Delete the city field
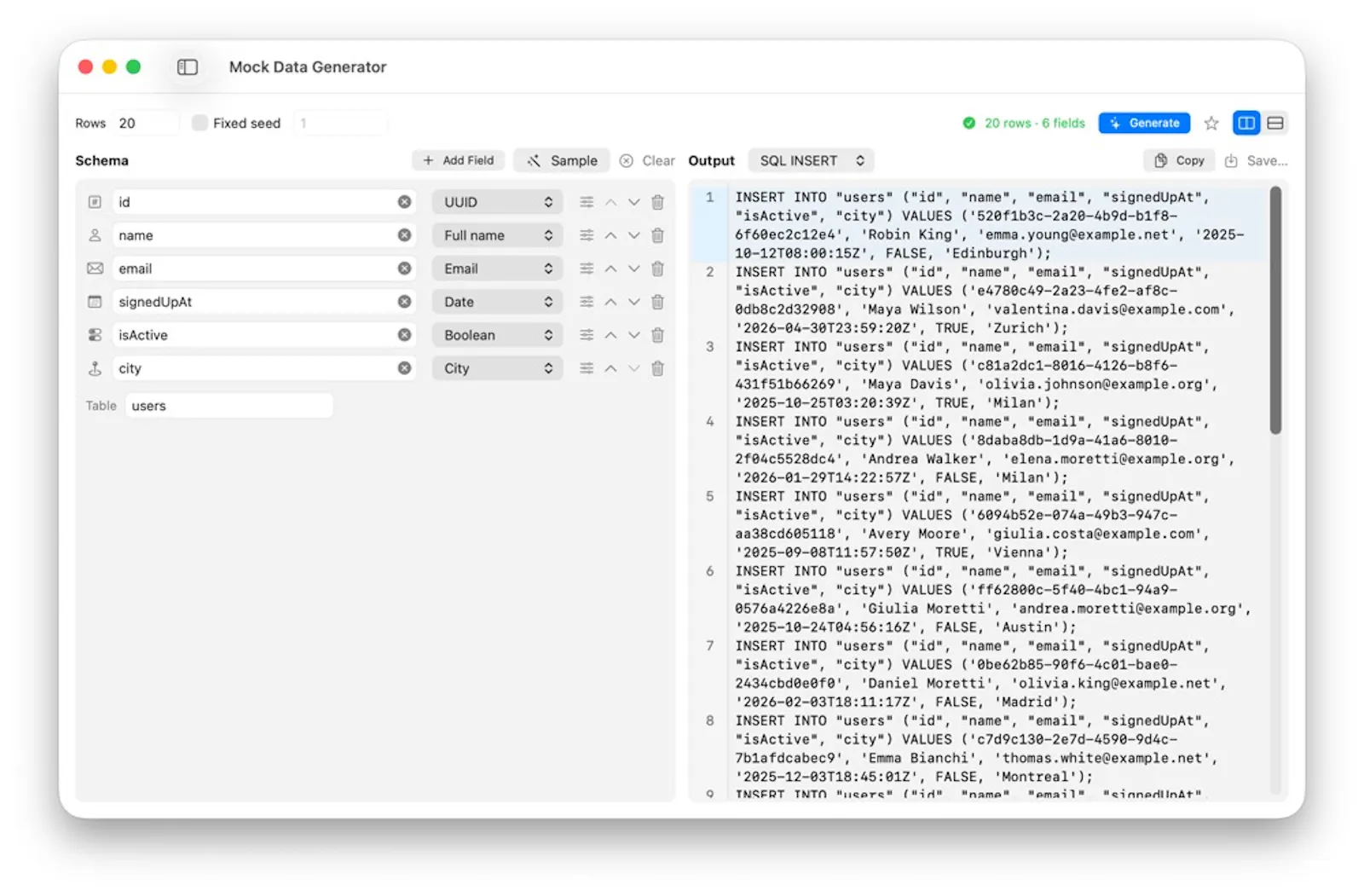The height and width of the screenshot is (896, 1364). 657,368
